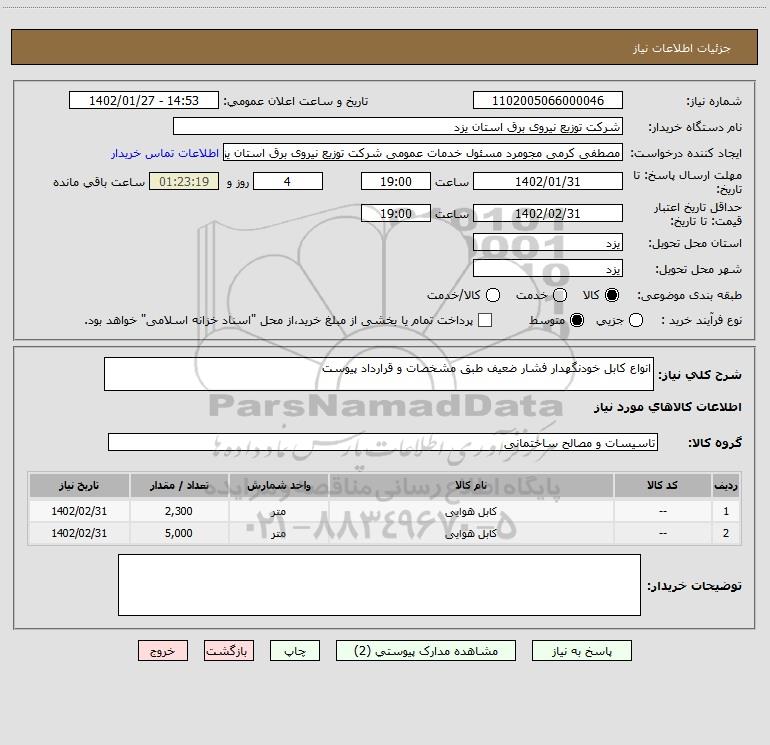Click the کد کالا column header
The width and height of the screenshot is (770, 745).
(x=662, y=486)
